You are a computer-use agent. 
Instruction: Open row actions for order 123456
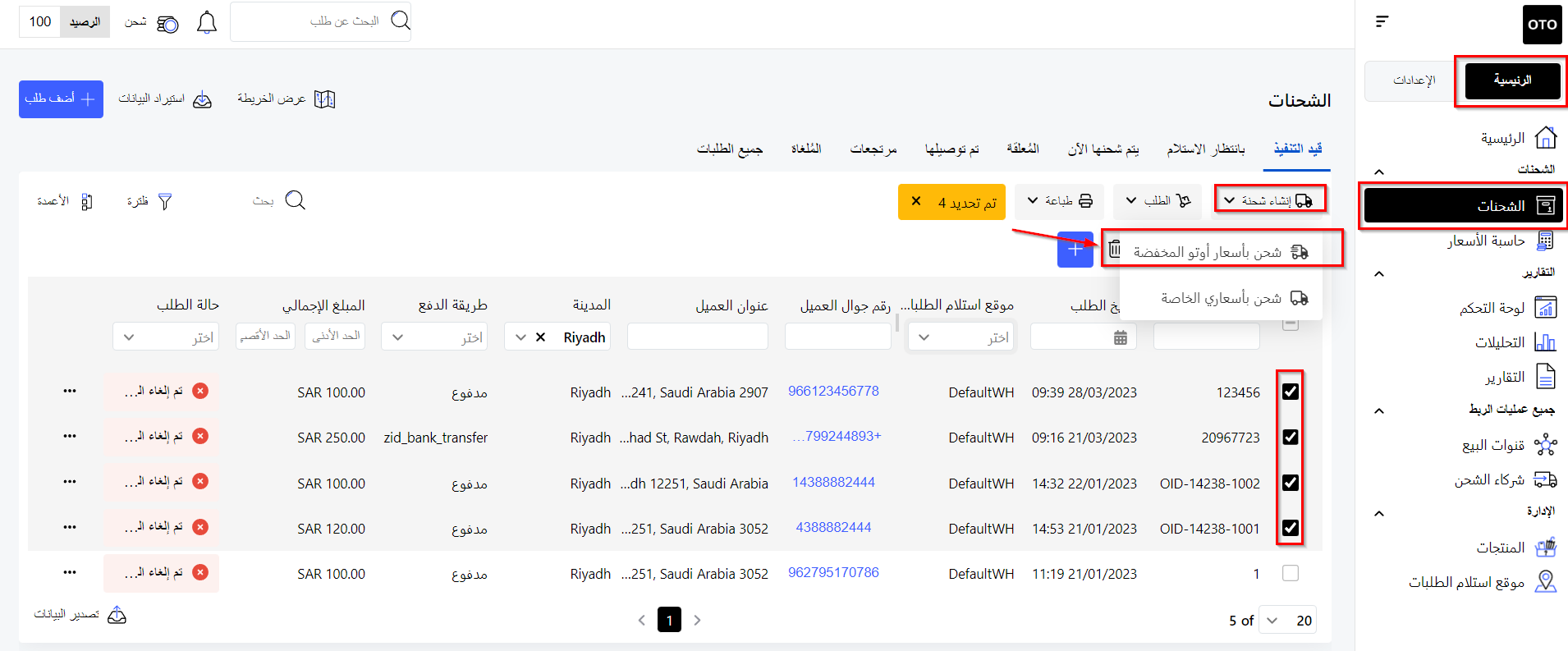[x=70, y=391]
